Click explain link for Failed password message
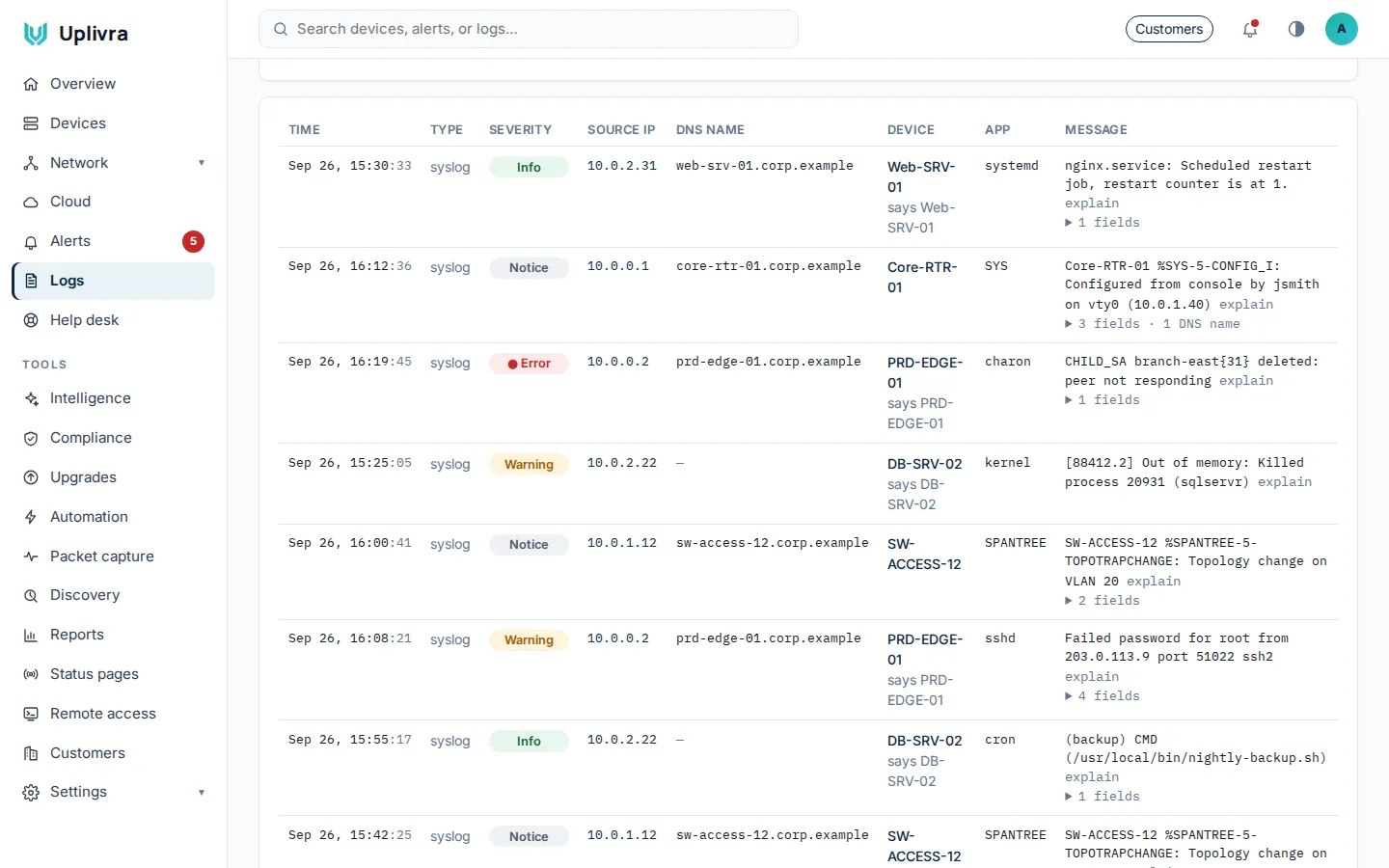1389x868 pixels. coord(1092,677)
